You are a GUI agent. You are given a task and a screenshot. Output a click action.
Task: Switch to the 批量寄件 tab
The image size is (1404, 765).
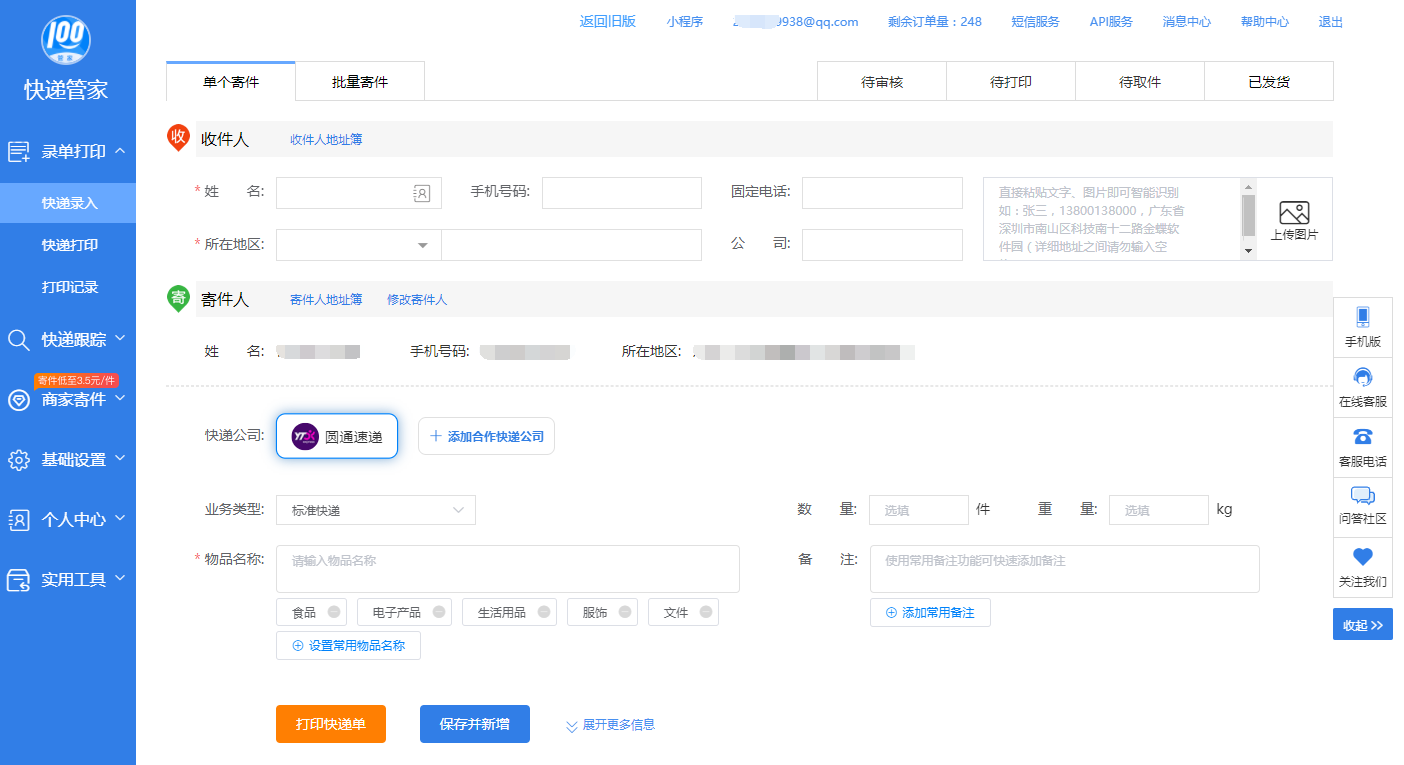click(x=360, y=82)
